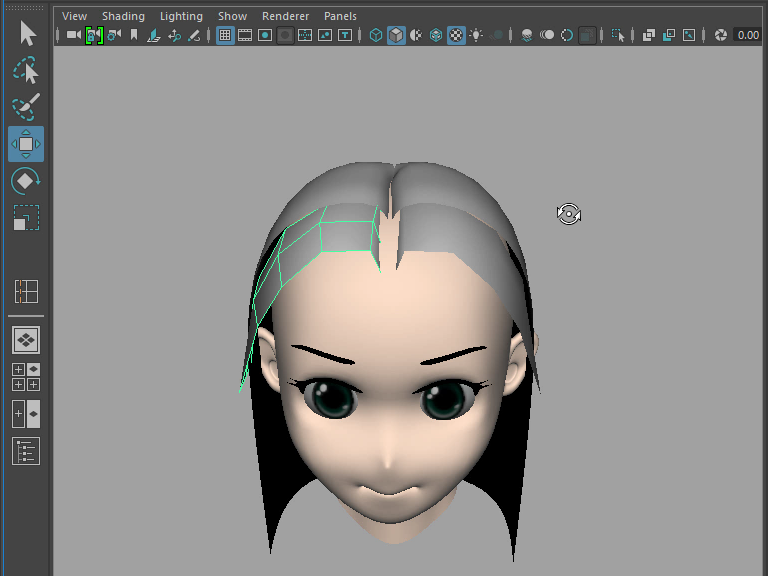
Task: Pick the Scale tool
Action: pyautogui.click(x=26, y=218)
